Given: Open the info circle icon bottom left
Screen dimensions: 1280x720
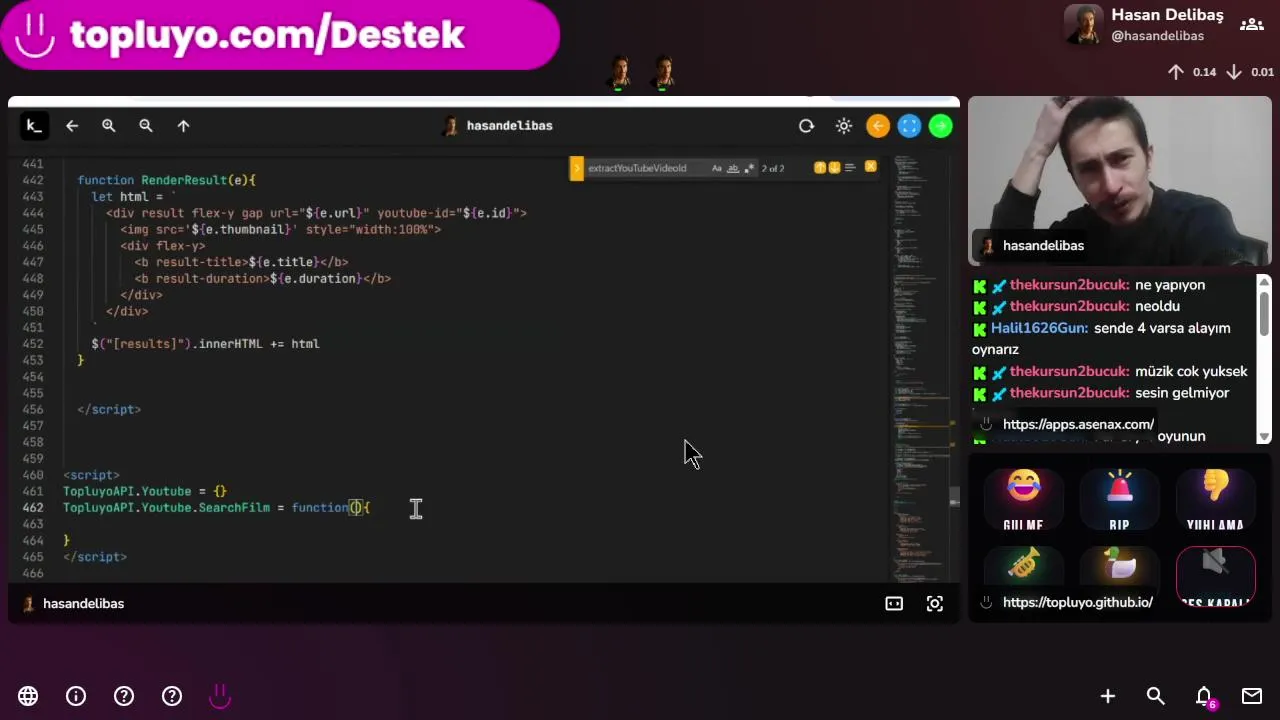Looking at the screenshot, I should tap(76, 696).
